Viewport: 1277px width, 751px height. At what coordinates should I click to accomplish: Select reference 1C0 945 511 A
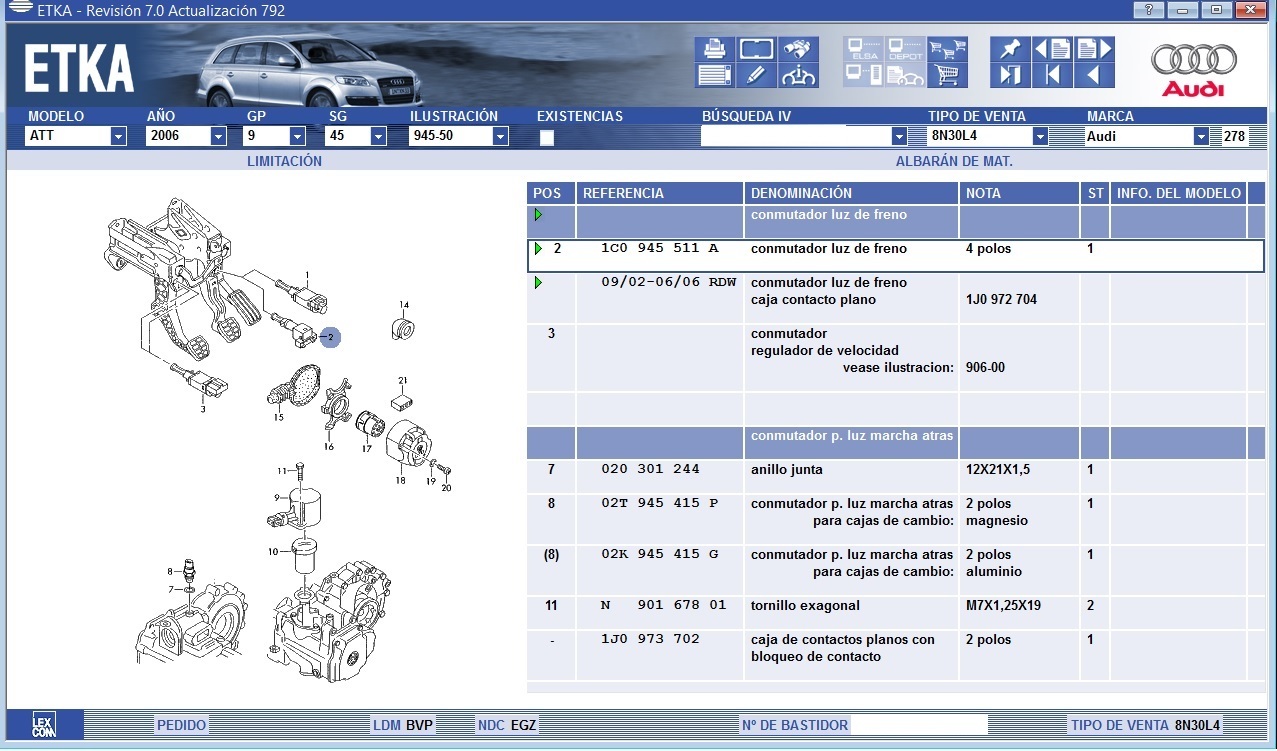tap(659, 249)
